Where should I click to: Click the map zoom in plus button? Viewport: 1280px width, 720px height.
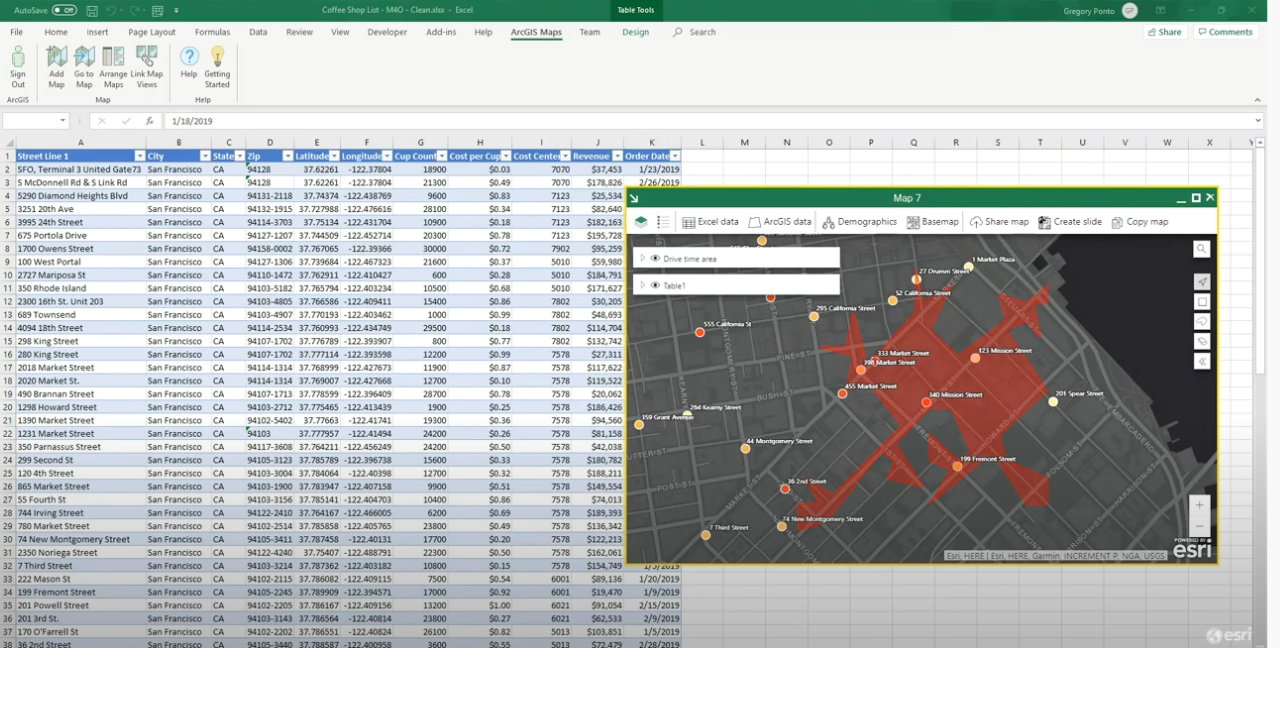point(1200,505)
